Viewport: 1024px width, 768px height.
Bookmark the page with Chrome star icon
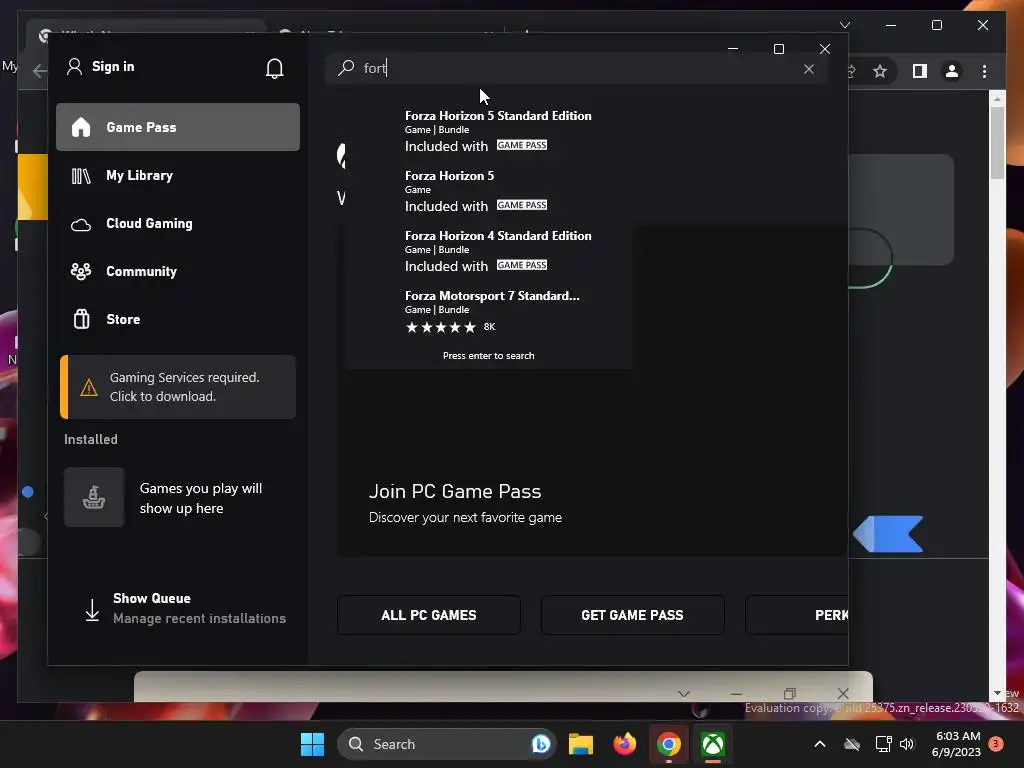(880, 71)
